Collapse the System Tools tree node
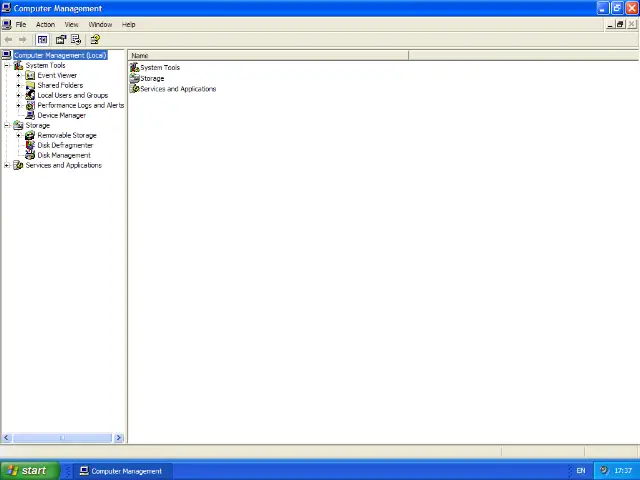 pos(7,65)
